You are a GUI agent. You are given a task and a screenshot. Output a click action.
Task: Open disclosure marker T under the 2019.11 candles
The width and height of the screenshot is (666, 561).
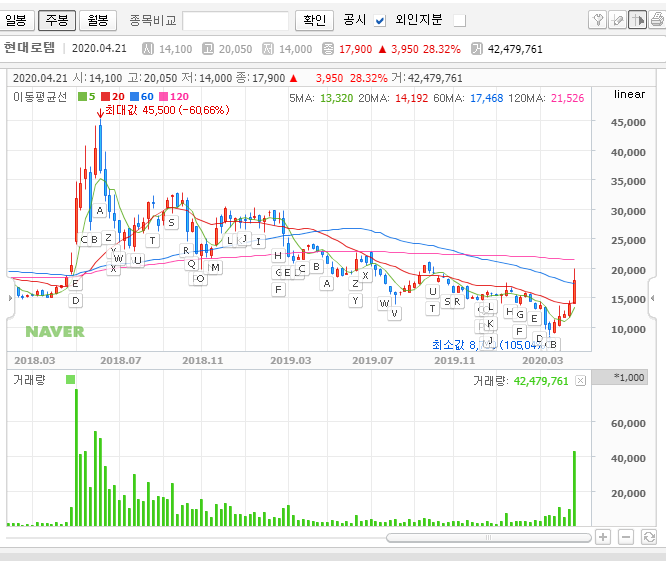point(432,308)
